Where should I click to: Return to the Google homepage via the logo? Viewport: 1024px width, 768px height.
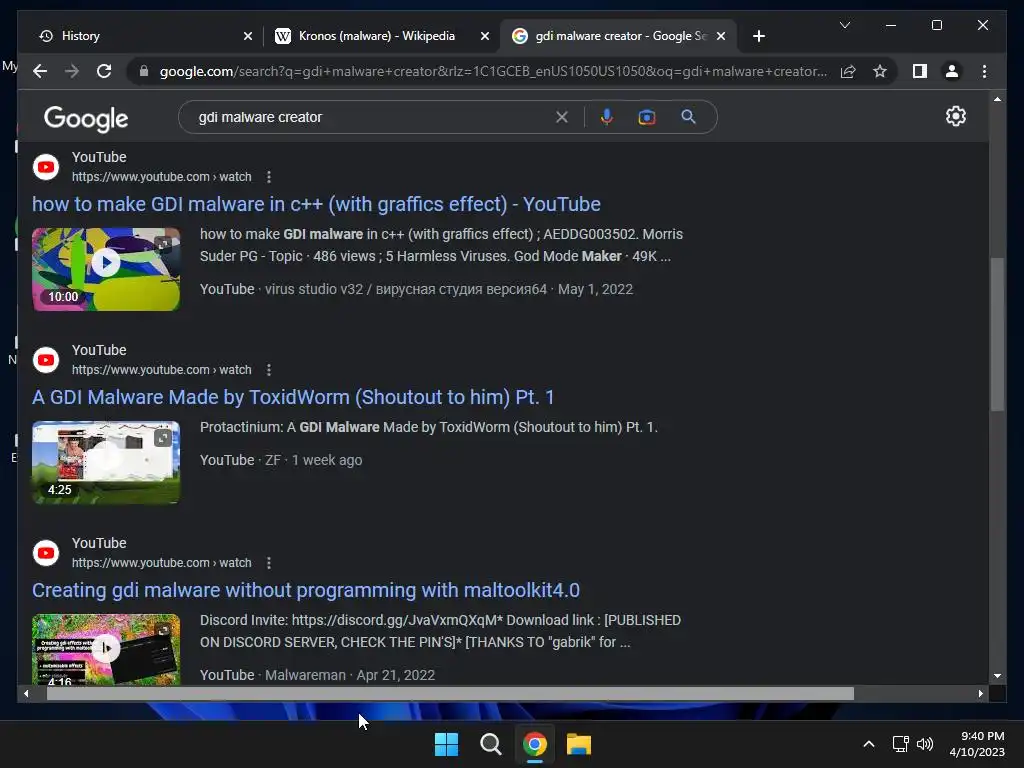click(x=86, y=119)
